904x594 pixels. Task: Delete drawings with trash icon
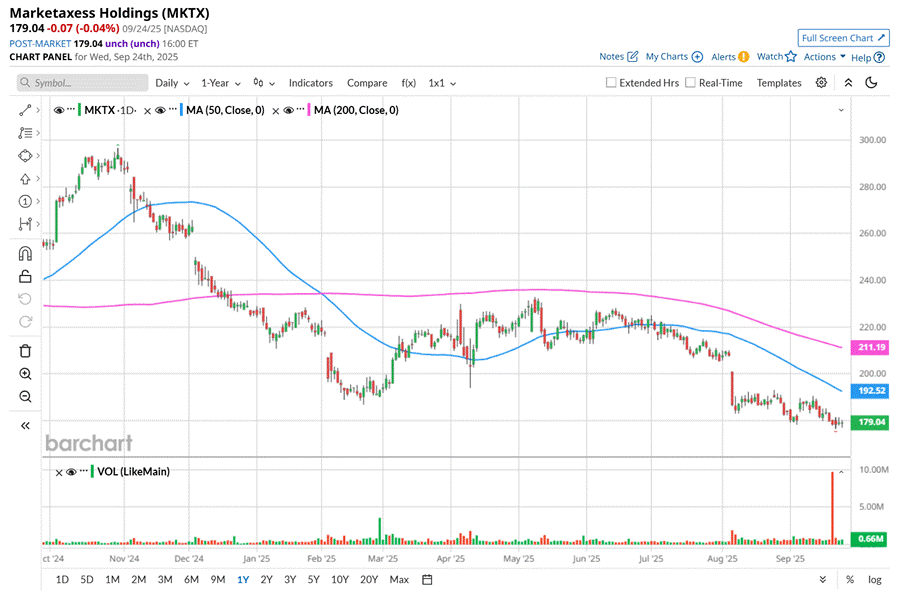25,351
